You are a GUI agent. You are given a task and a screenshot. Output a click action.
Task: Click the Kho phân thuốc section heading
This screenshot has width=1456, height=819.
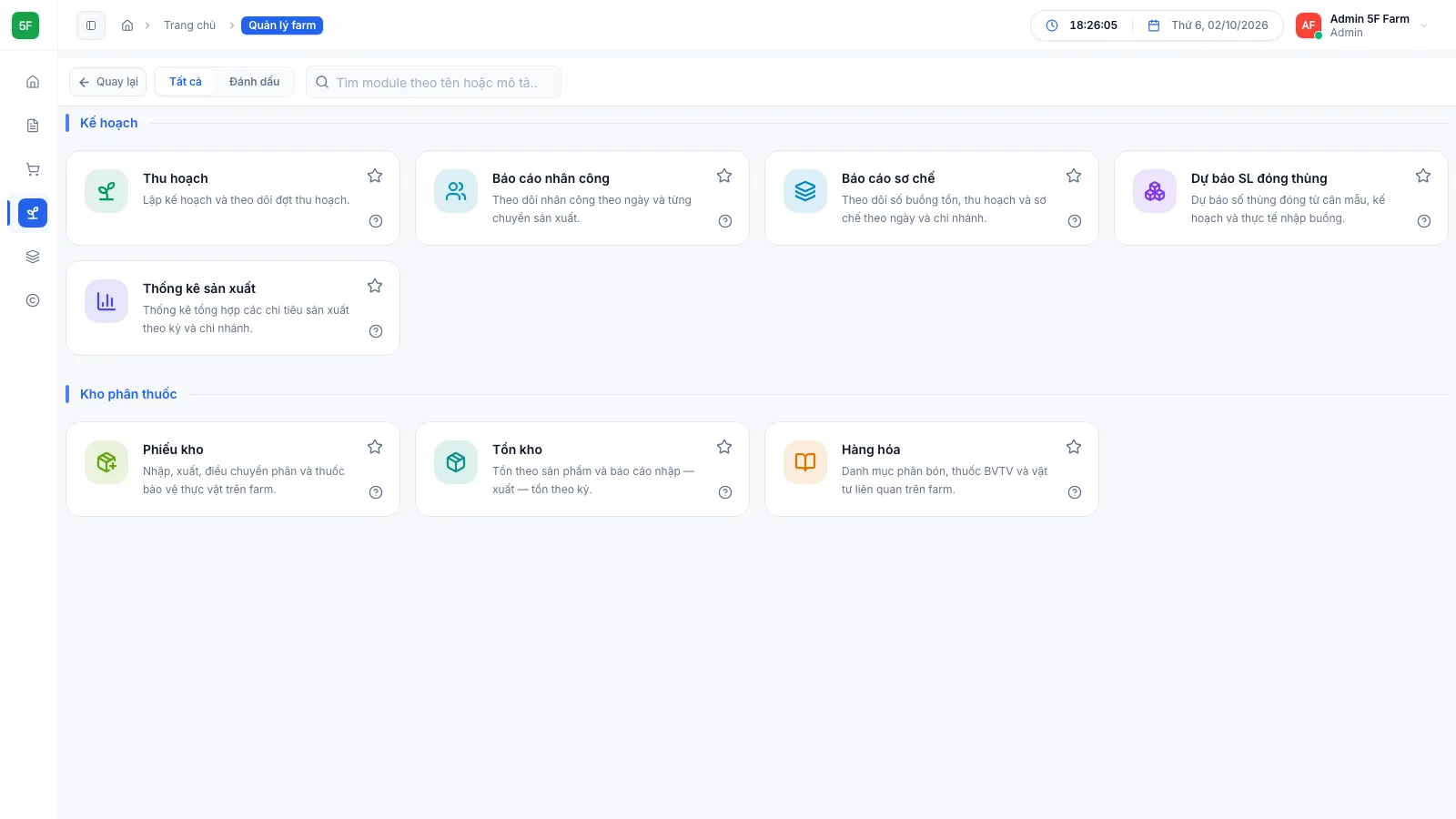(128, 394)
